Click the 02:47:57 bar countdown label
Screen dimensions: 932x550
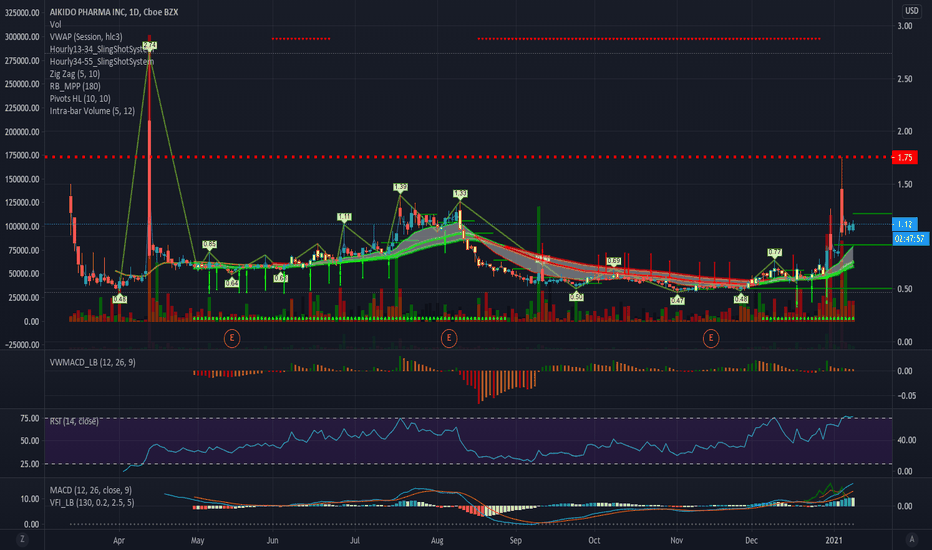pos(911,238)
